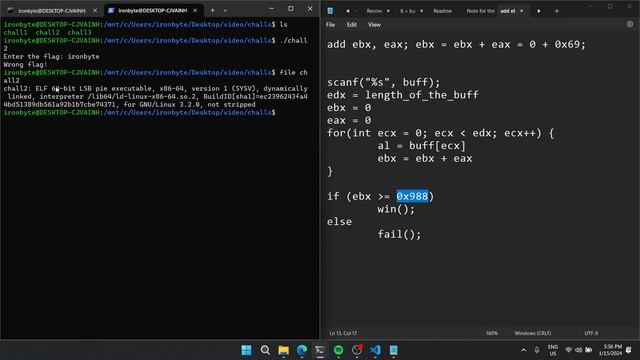Click 'Wrong flag!' output in terminal
The width and height of the screenshot is (640, 360).
25,64
